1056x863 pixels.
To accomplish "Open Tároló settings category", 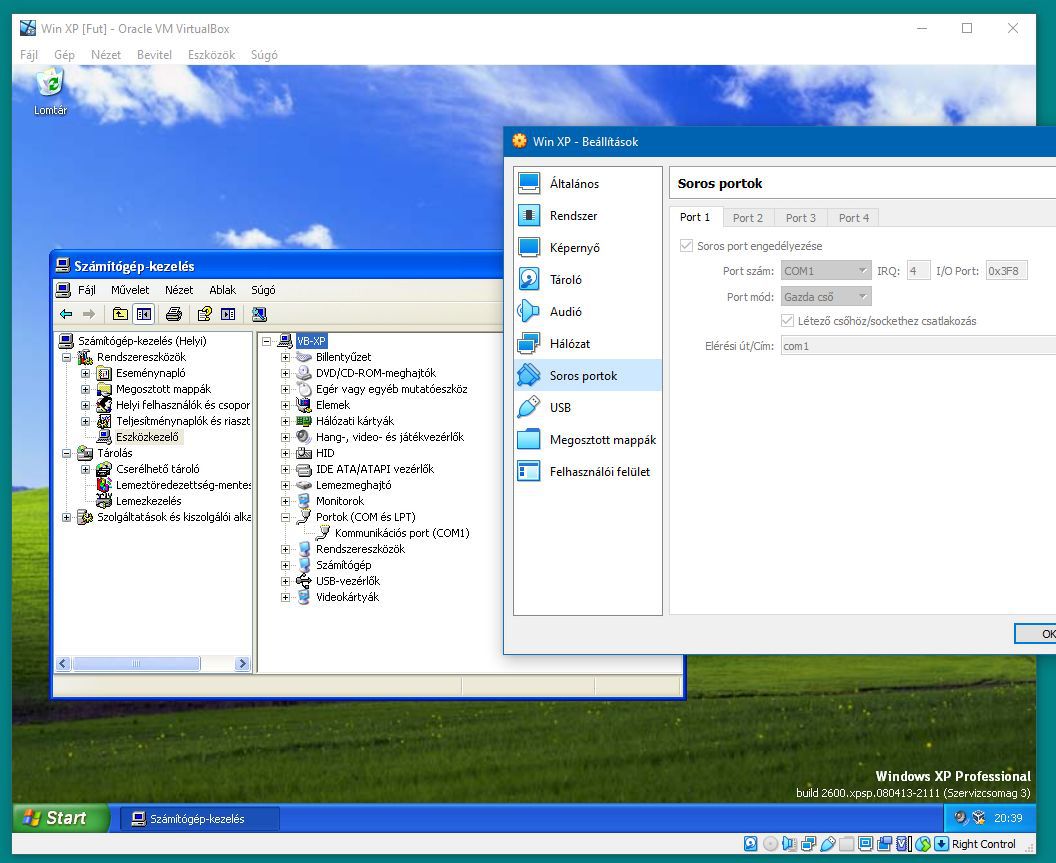I will [x=587, y=280].
